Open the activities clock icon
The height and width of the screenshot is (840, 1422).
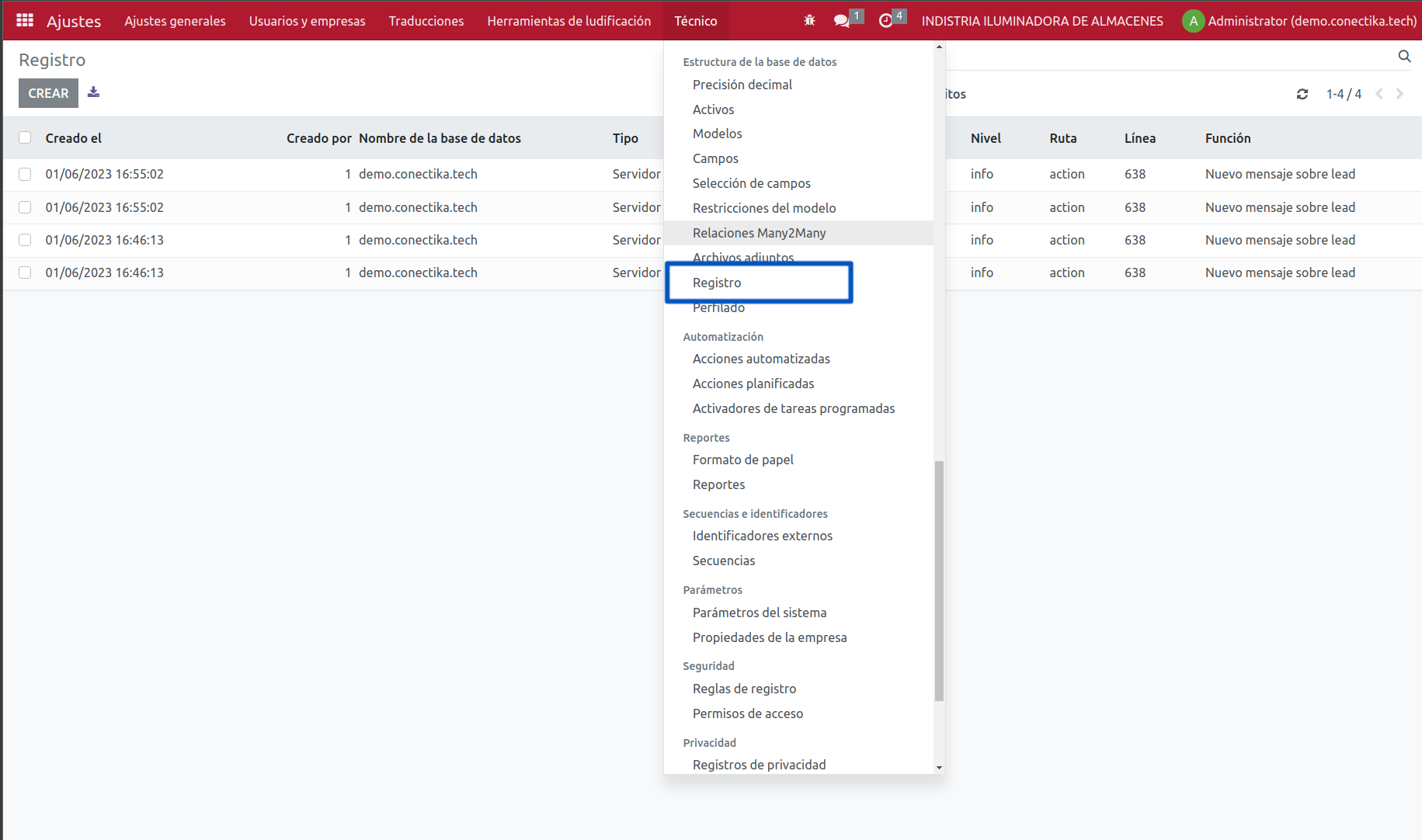[x=885, y=20]
